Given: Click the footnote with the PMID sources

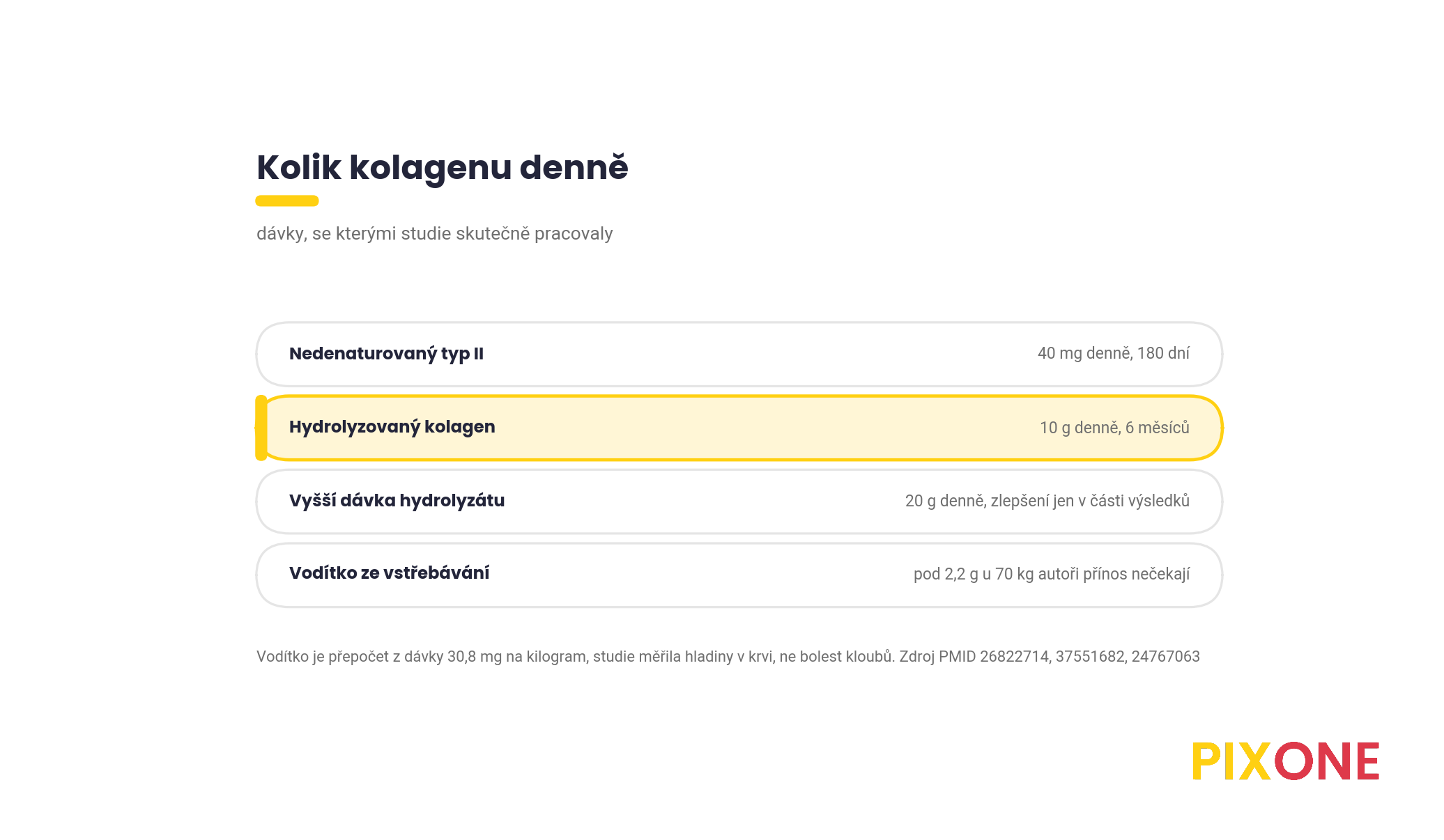Looking at the screenshot, I should pyautogui.click(x=728, y=657).
